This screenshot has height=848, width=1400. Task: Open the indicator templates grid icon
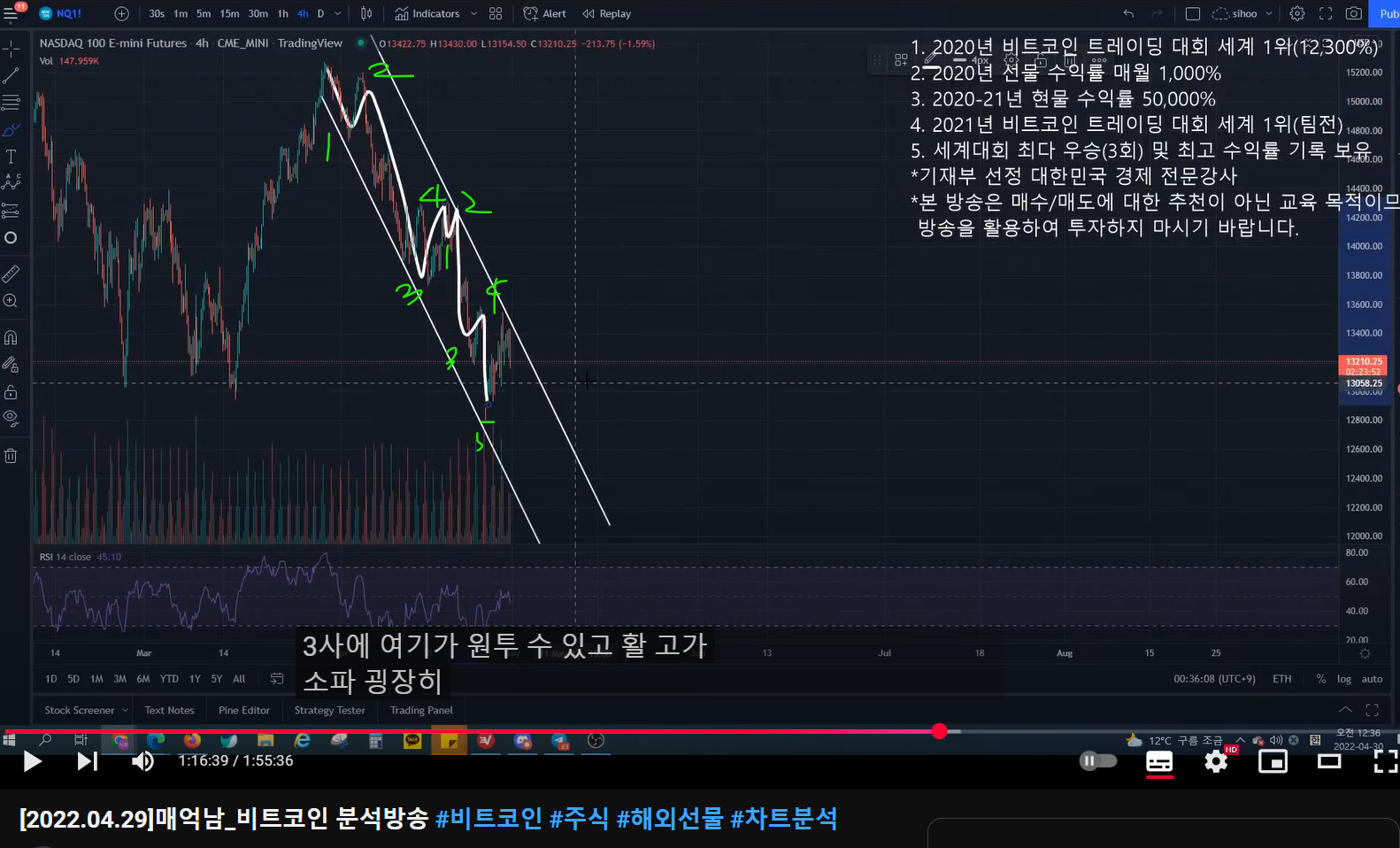pos(496,13)
